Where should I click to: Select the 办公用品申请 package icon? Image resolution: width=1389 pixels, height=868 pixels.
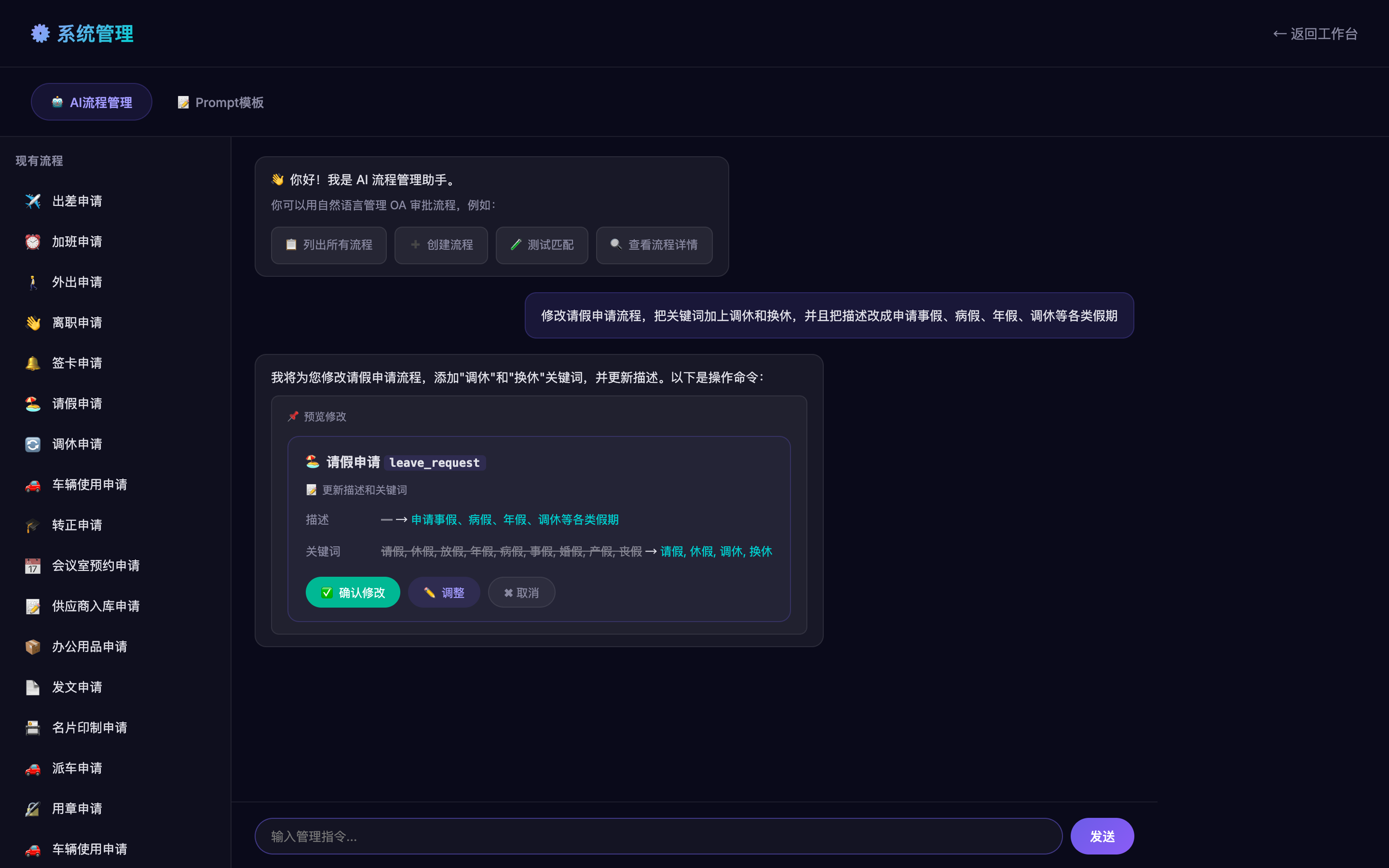[x=33, y=646]
